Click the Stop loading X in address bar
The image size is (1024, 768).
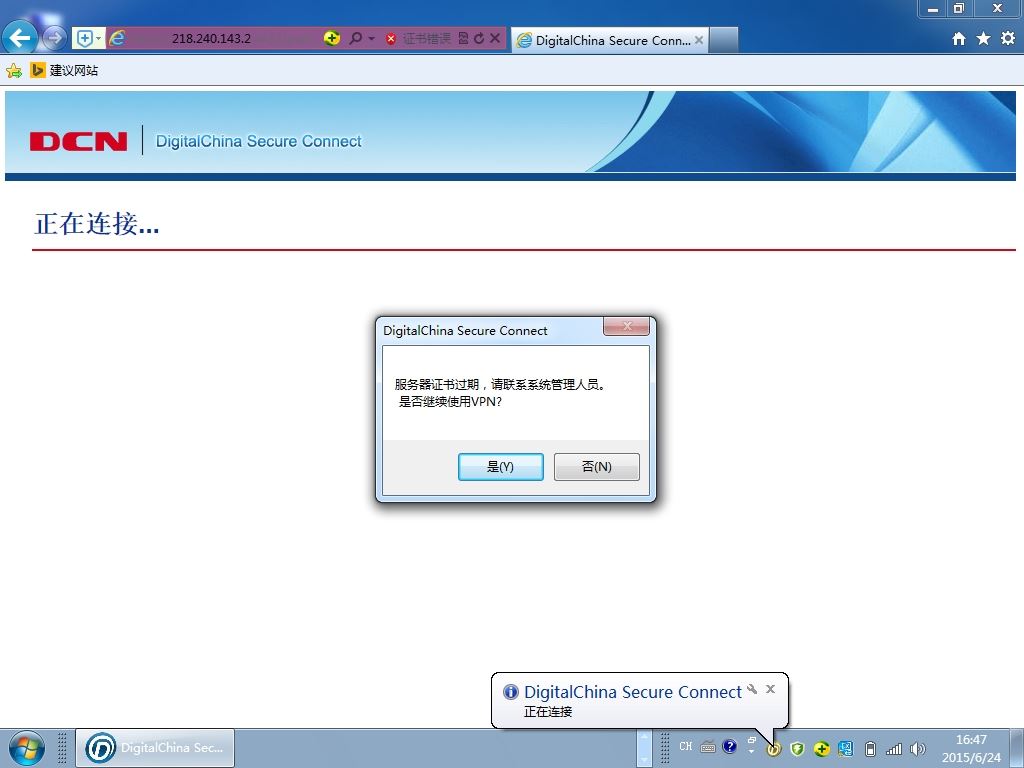tap(495, 39)
